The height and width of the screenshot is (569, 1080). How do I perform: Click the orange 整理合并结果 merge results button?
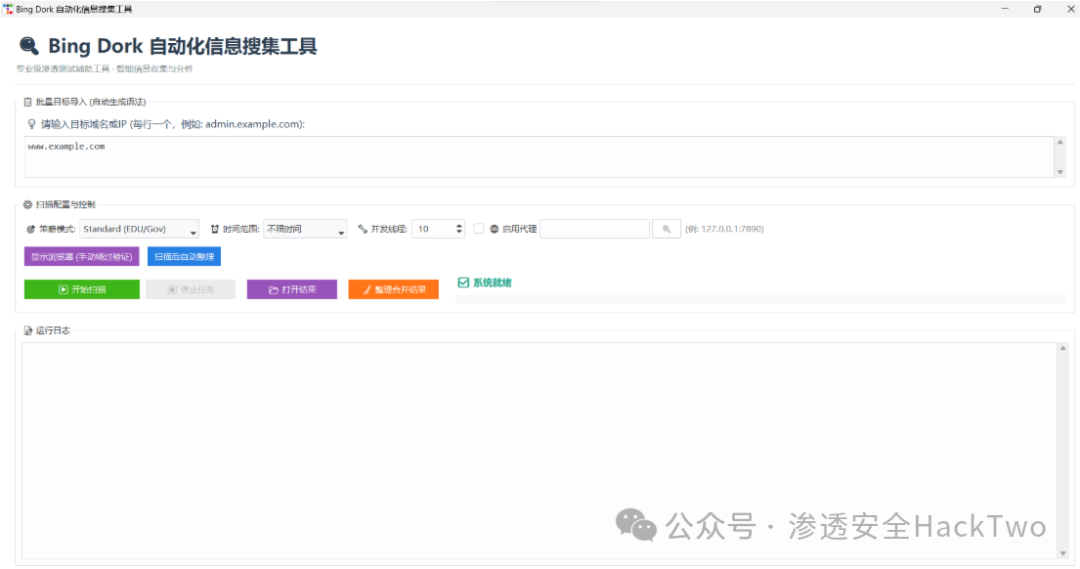[393, 289]
